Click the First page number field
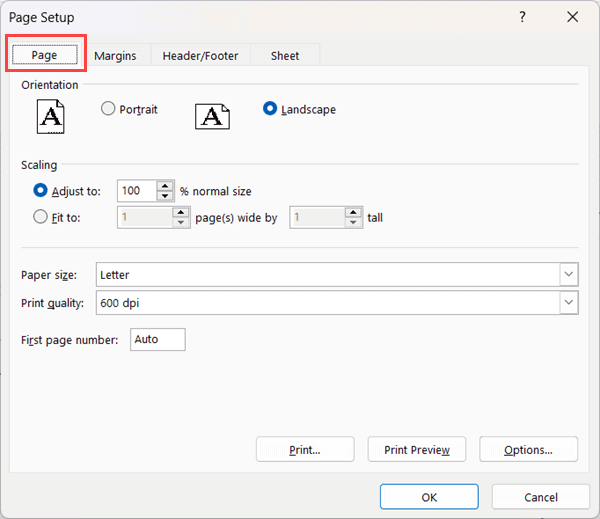 [x=157, y=340]
